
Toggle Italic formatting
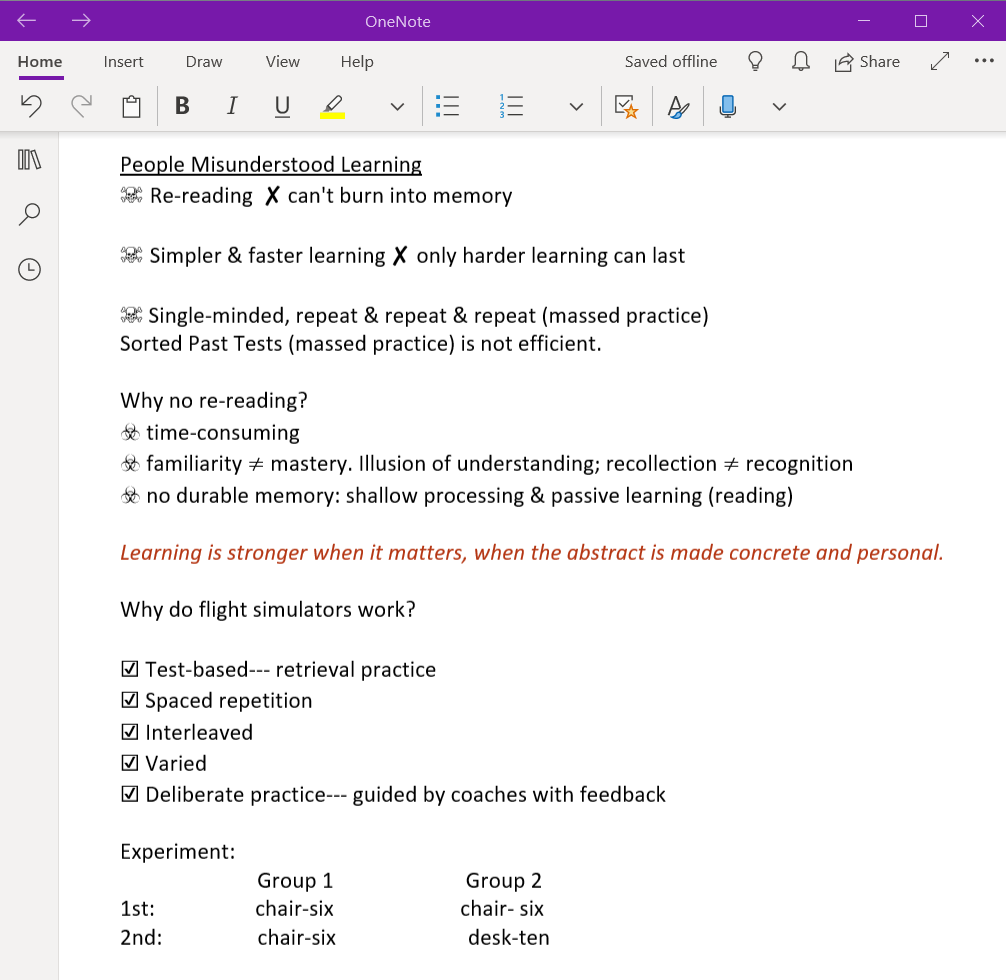pos(232,106)
